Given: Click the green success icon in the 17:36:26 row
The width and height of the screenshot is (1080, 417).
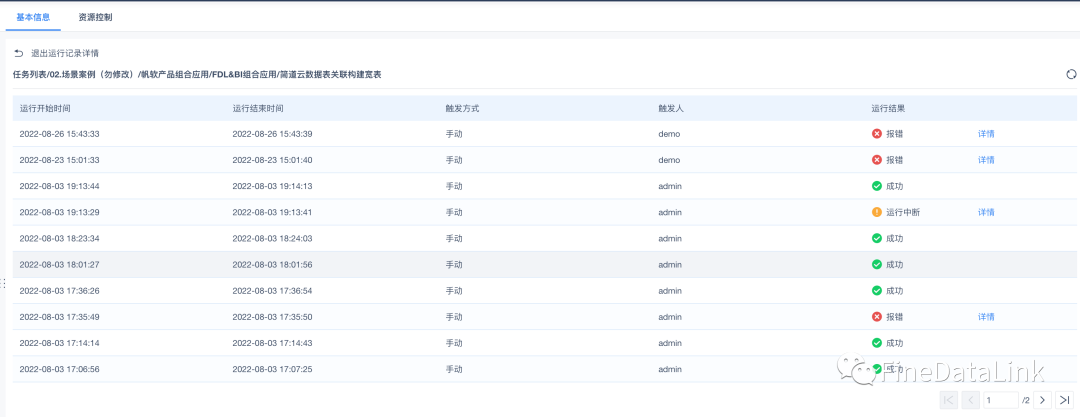Looking at the screenshot, I should (x=877, y=291).
